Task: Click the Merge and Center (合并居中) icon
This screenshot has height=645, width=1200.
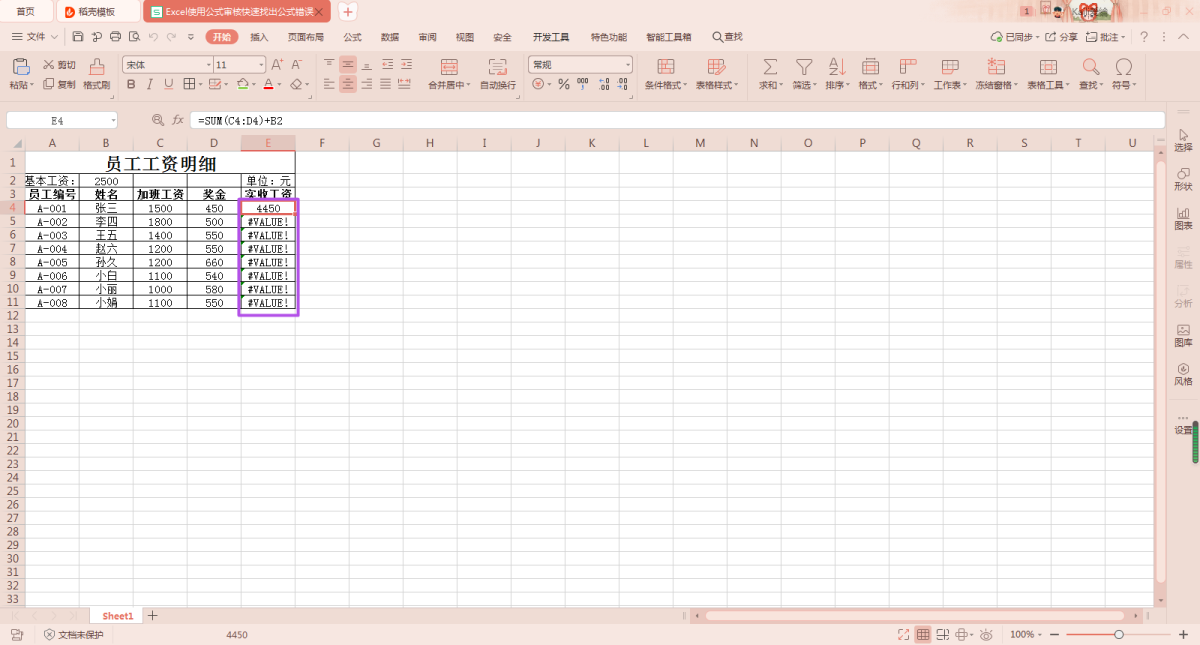Action: (x=449, y=67)
